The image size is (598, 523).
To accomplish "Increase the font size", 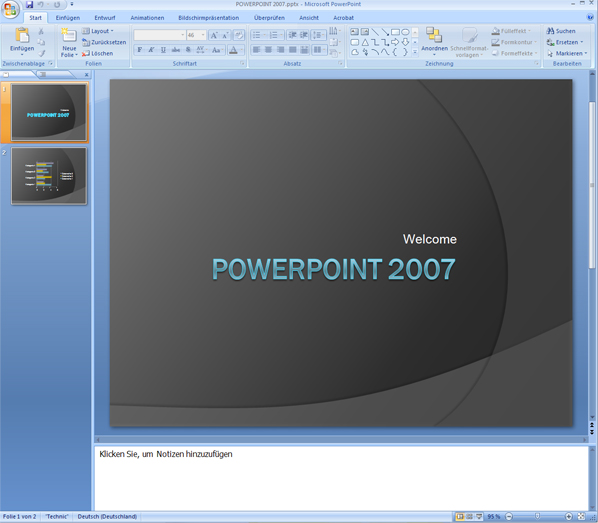I will click(x=214, y=35).
